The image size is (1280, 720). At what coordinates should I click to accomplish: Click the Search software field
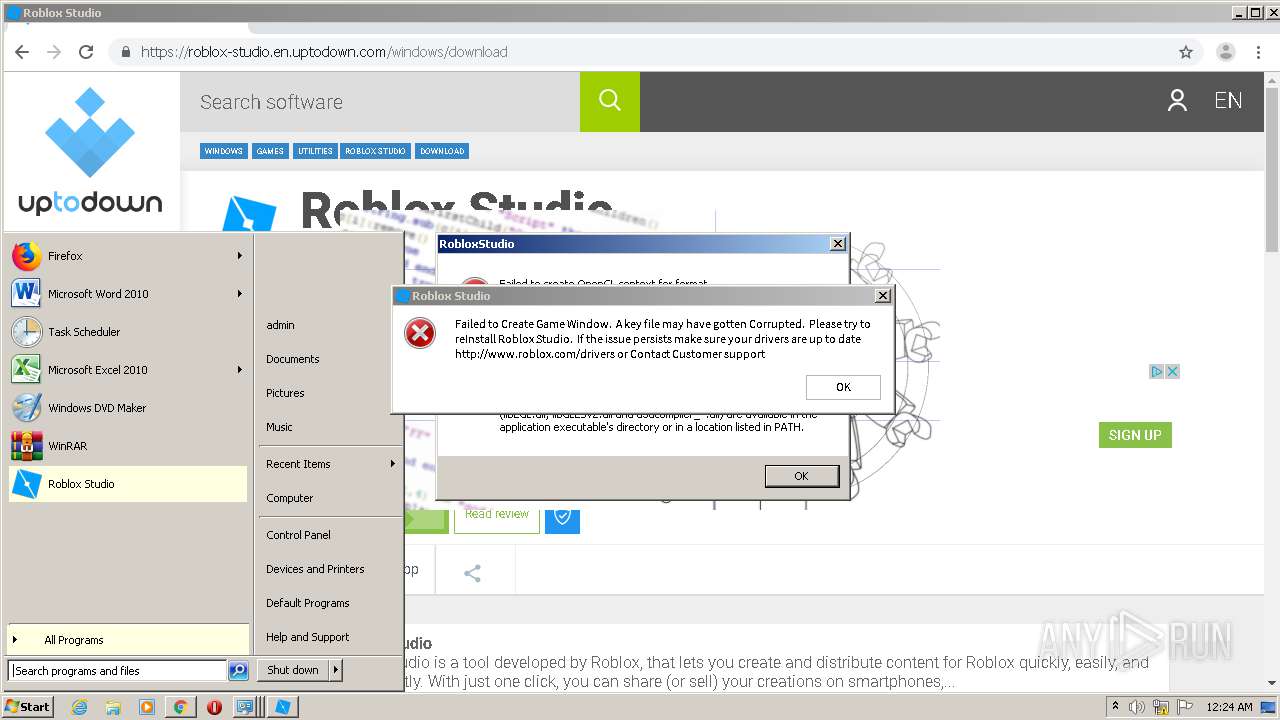[x=380, y=101]
